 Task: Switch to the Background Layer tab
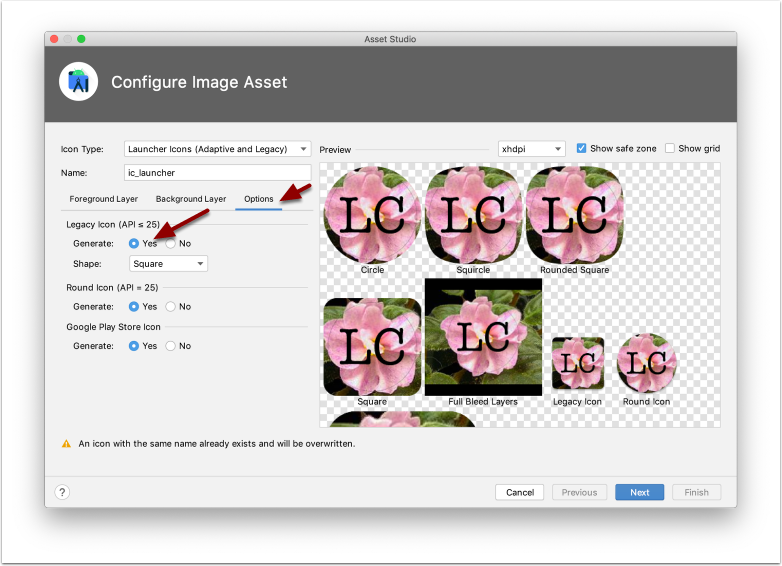click(191, 199)
